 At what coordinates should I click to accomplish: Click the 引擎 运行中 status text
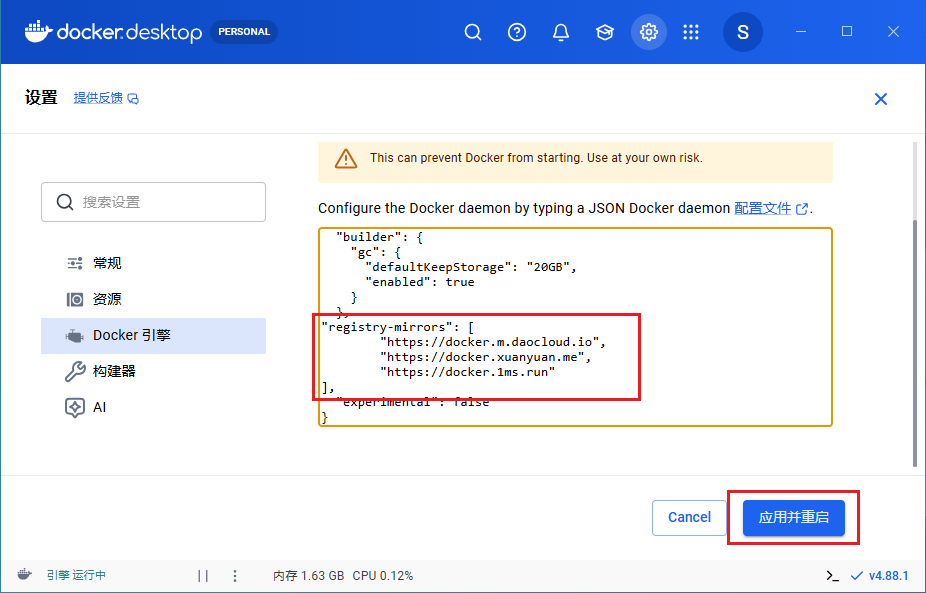click(x=76, y=575)
